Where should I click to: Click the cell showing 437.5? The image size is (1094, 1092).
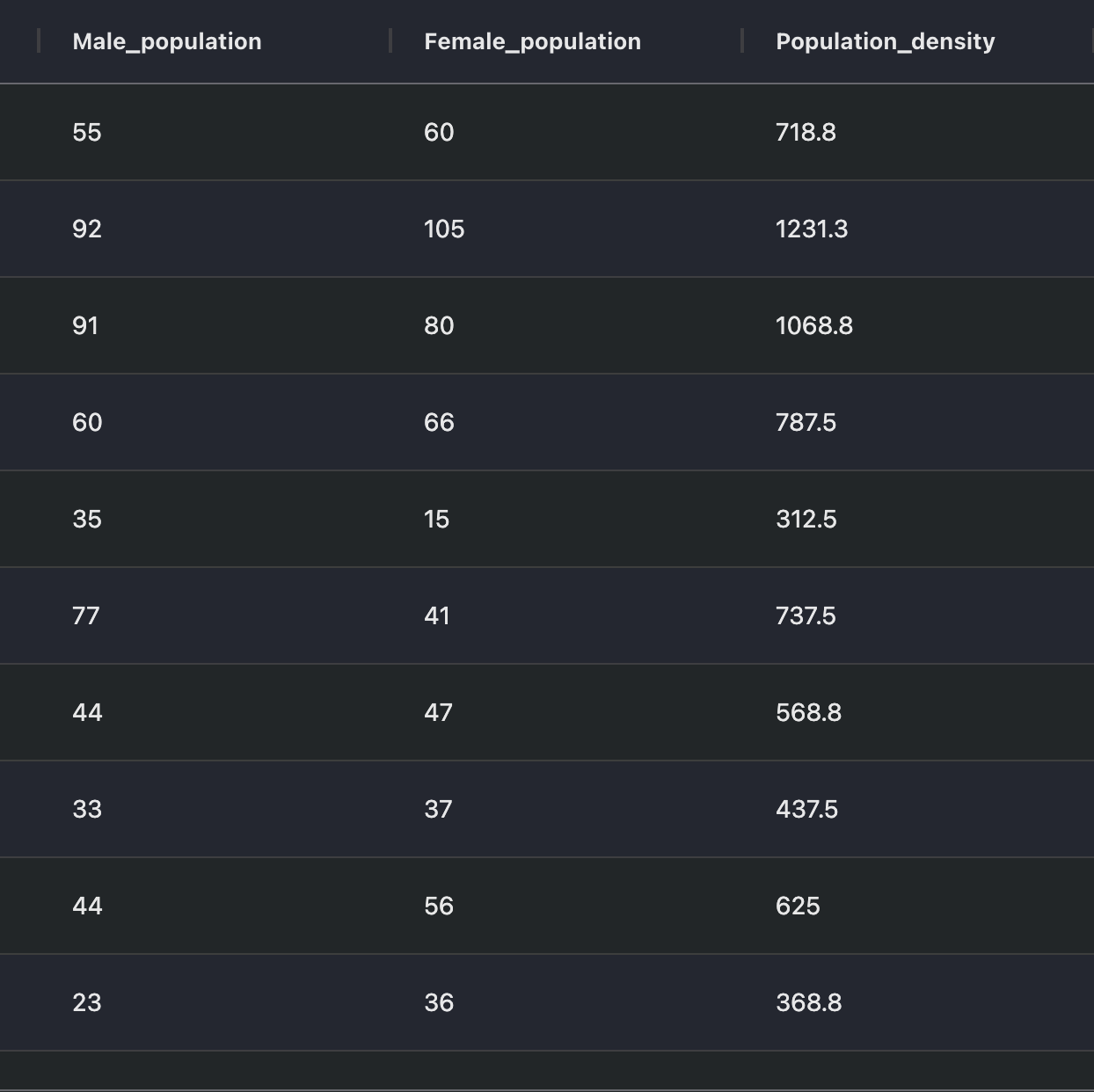pyautogui.click(x=807, y=810)
